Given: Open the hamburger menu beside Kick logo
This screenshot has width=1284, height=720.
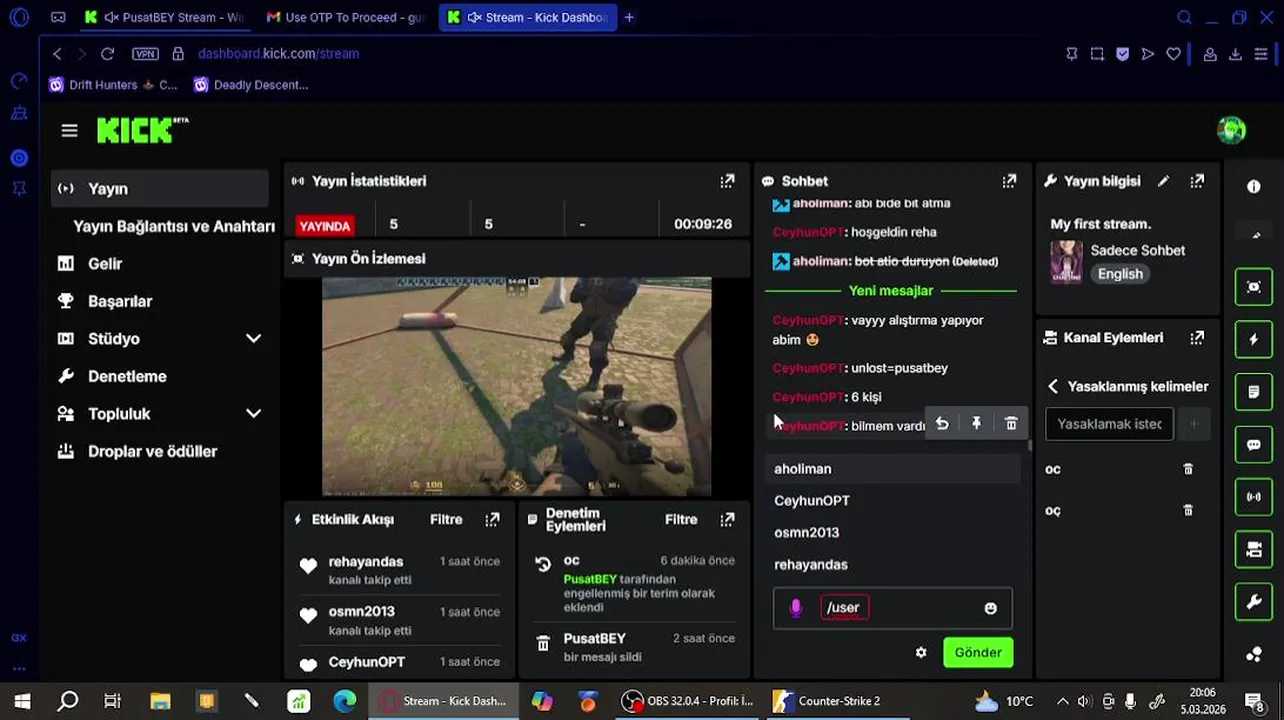Looking at the screenshot, I should click(69, 130).
